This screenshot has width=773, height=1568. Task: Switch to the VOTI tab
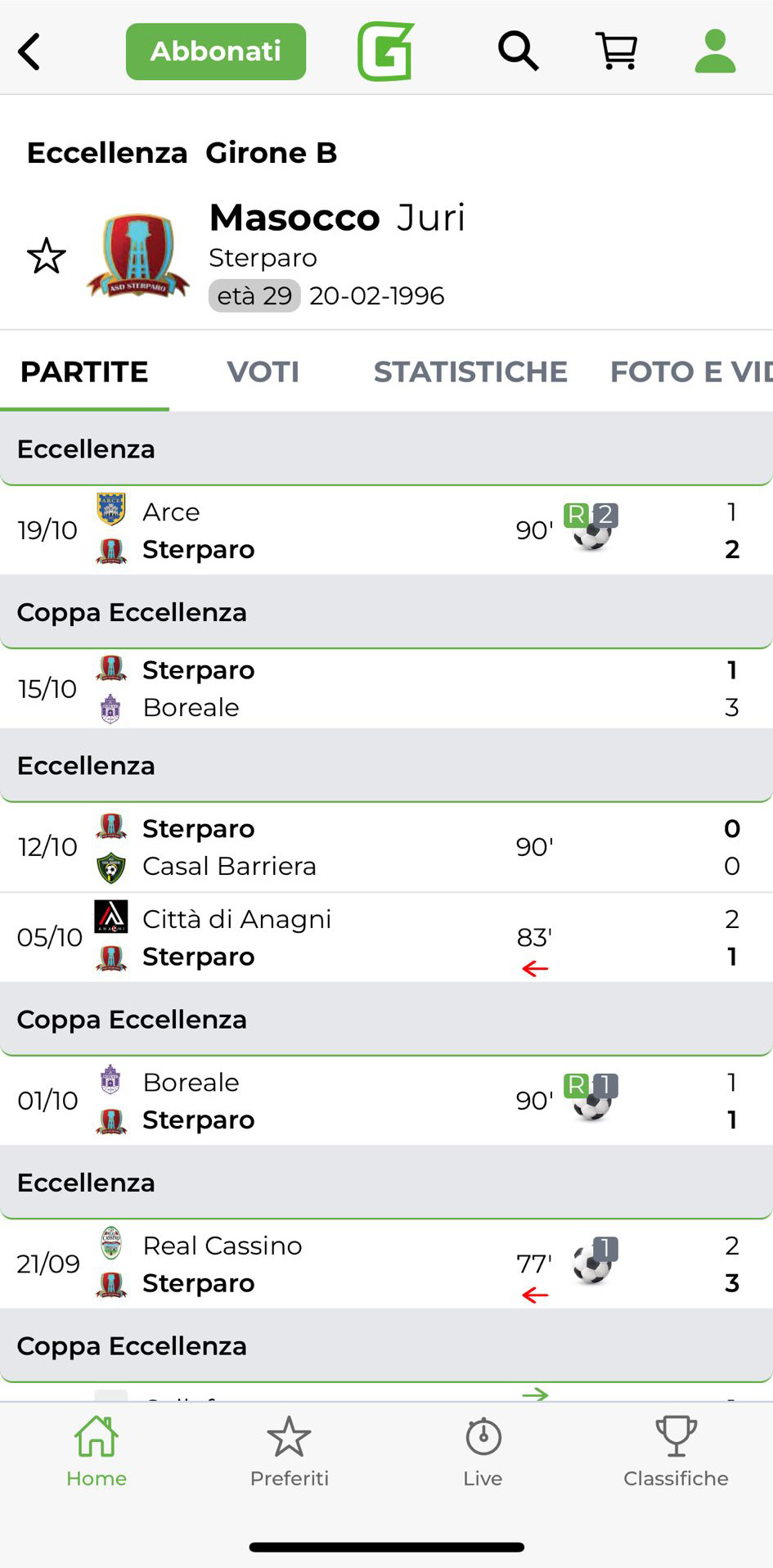(263, 372)
